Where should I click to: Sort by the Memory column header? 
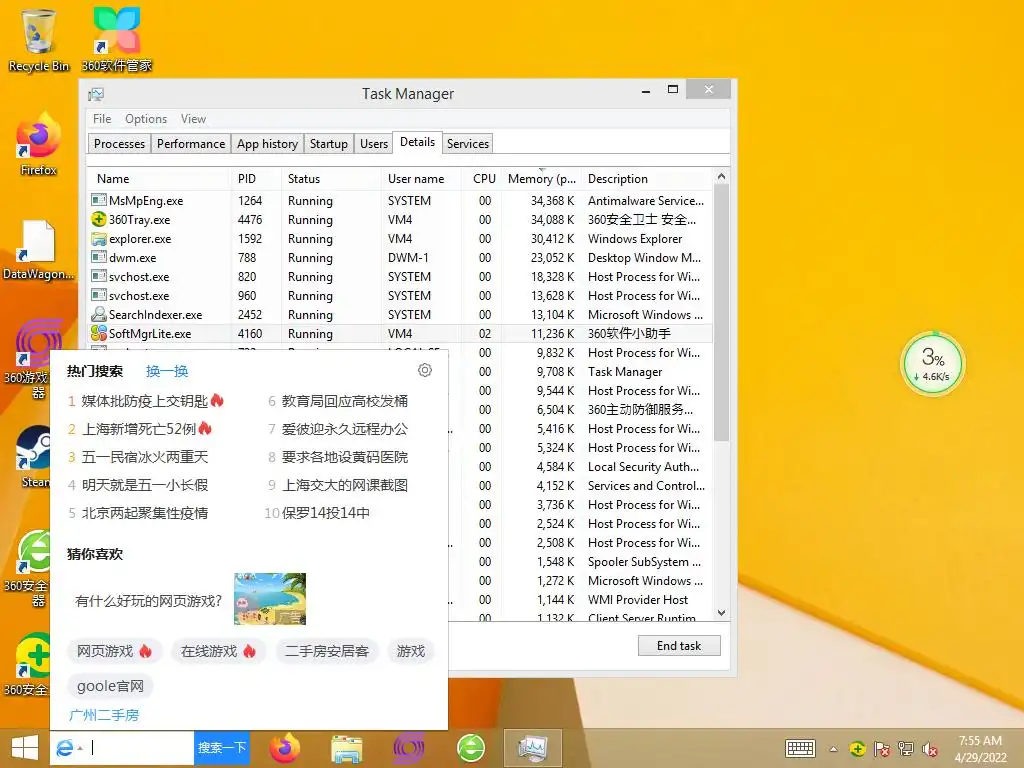click(x=542, y=179)
